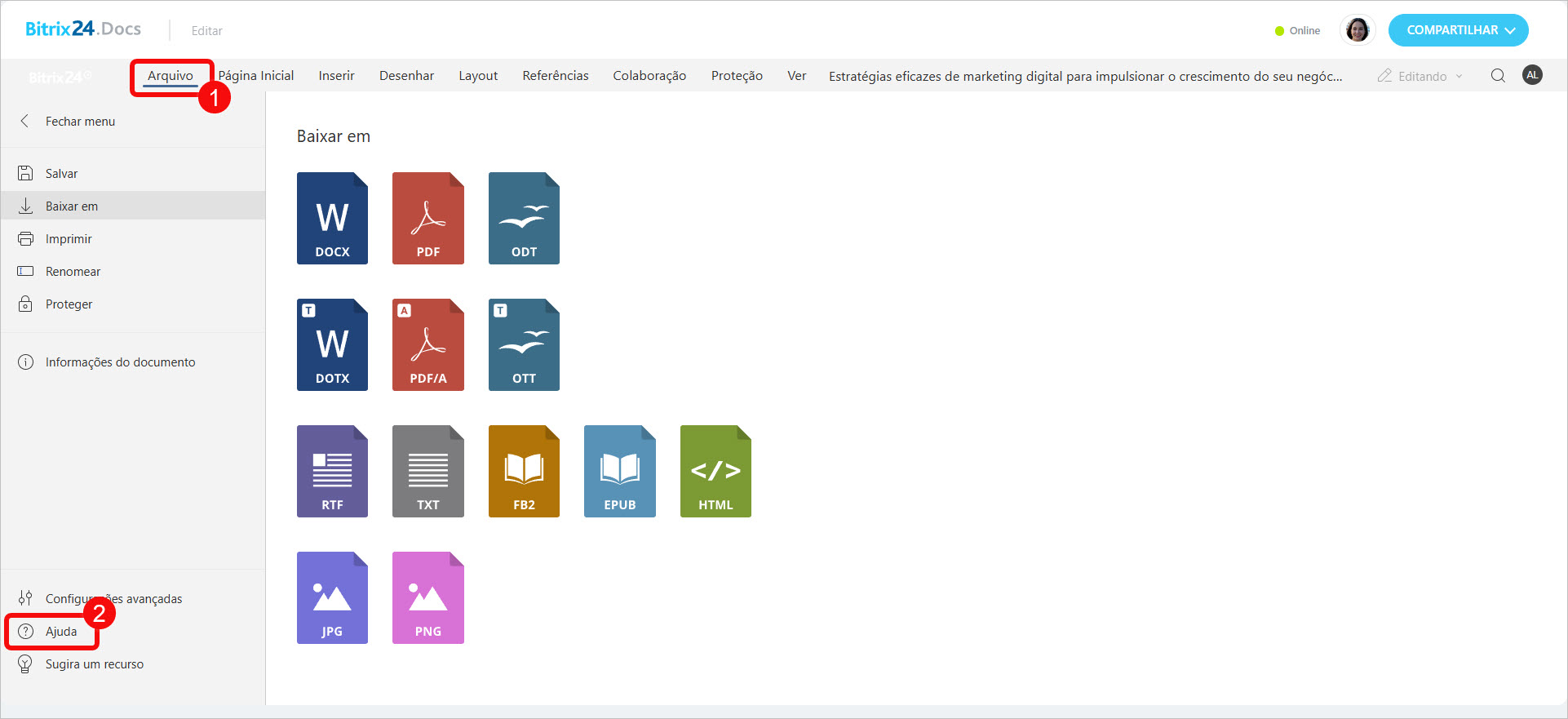1568x719 pixels.
Task: Switch to the Inserir tab
Action: tap(336, 76)
